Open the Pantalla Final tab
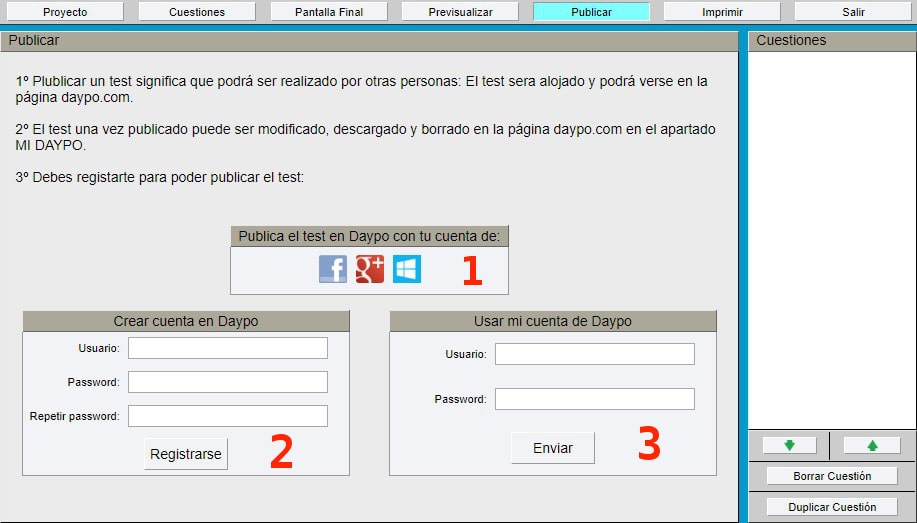This screenshot has height=523, width=917. [x=328, y=12]
